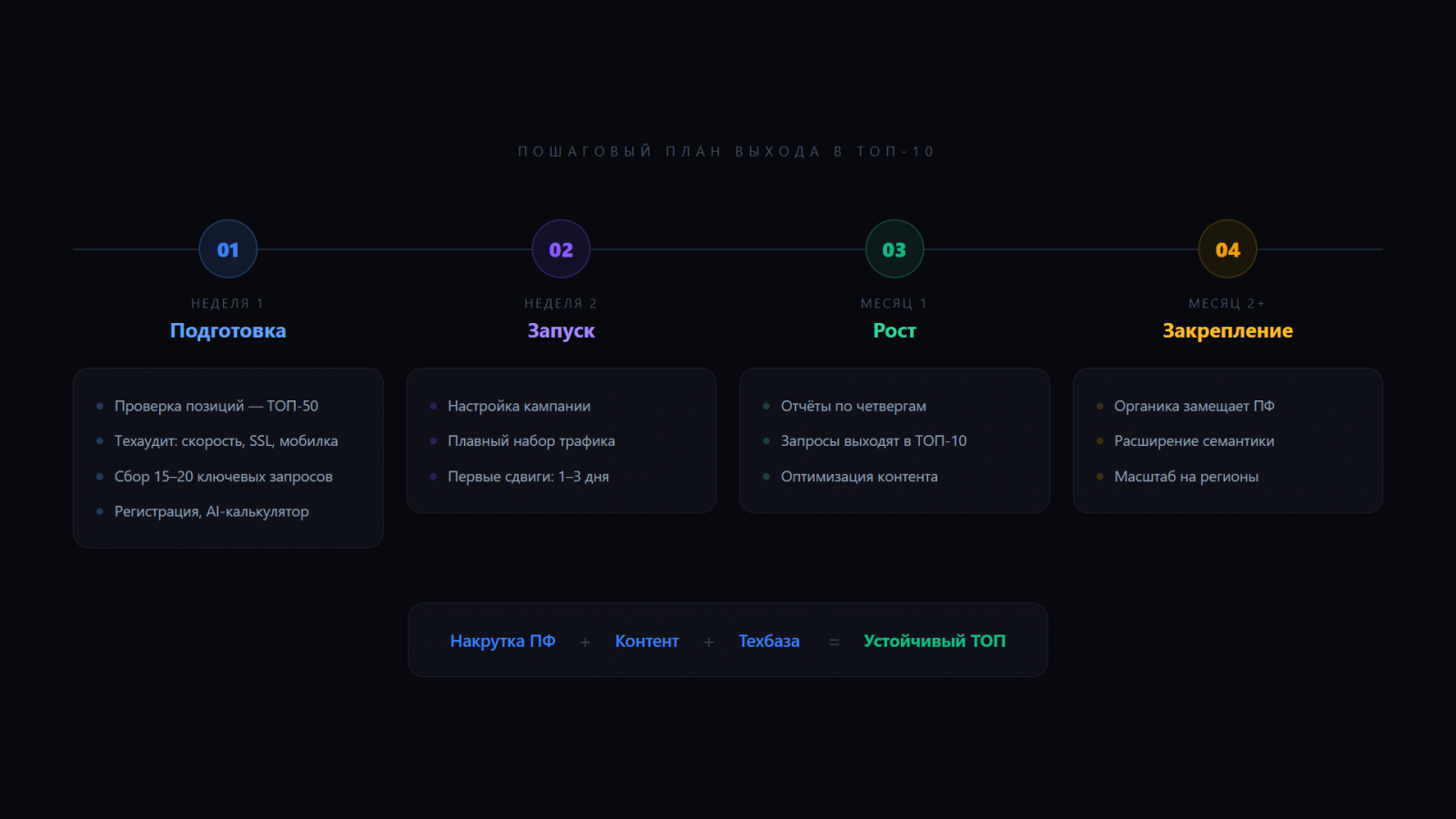Click Техбаза in the formula bar
The width and height of the screenshot is (1456, 819).
(769, 642)
